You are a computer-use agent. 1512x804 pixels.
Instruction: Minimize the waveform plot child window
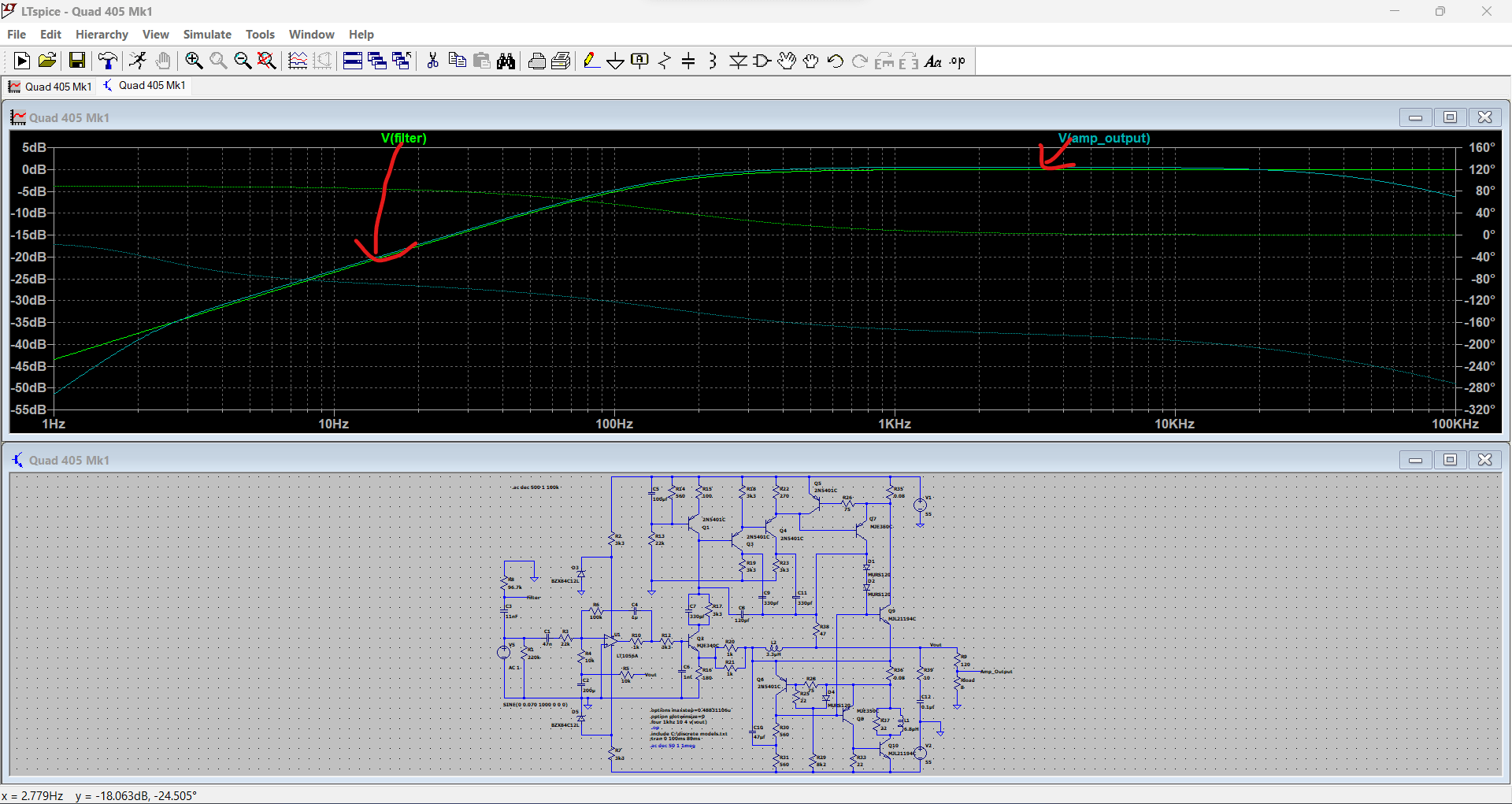(x=1415, y=117)
